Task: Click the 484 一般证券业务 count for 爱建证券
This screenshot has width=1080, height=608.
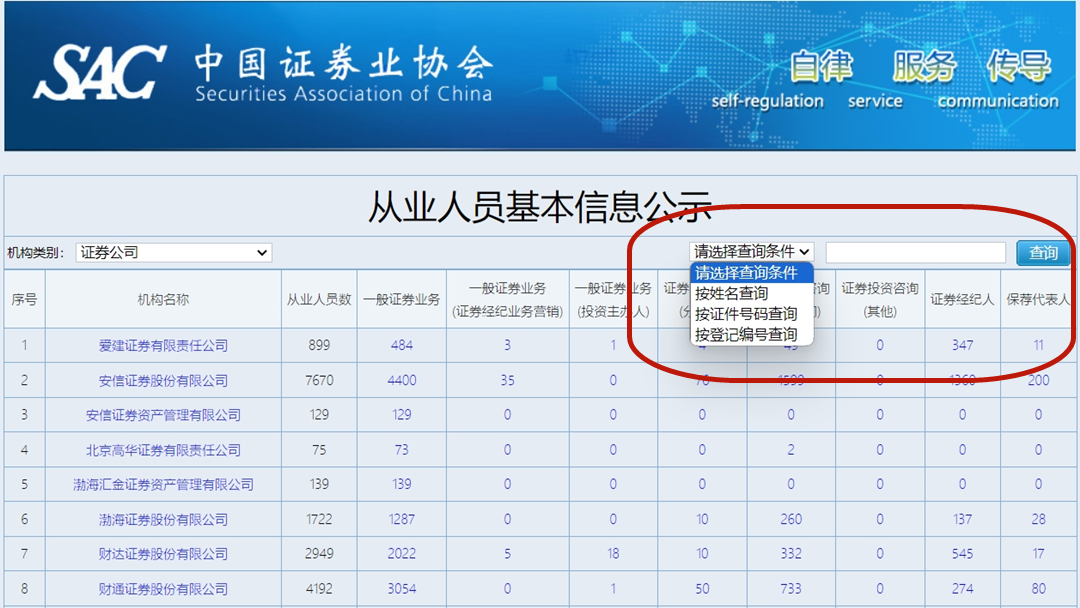Action: pyautogui.click(x=400, y=345)
